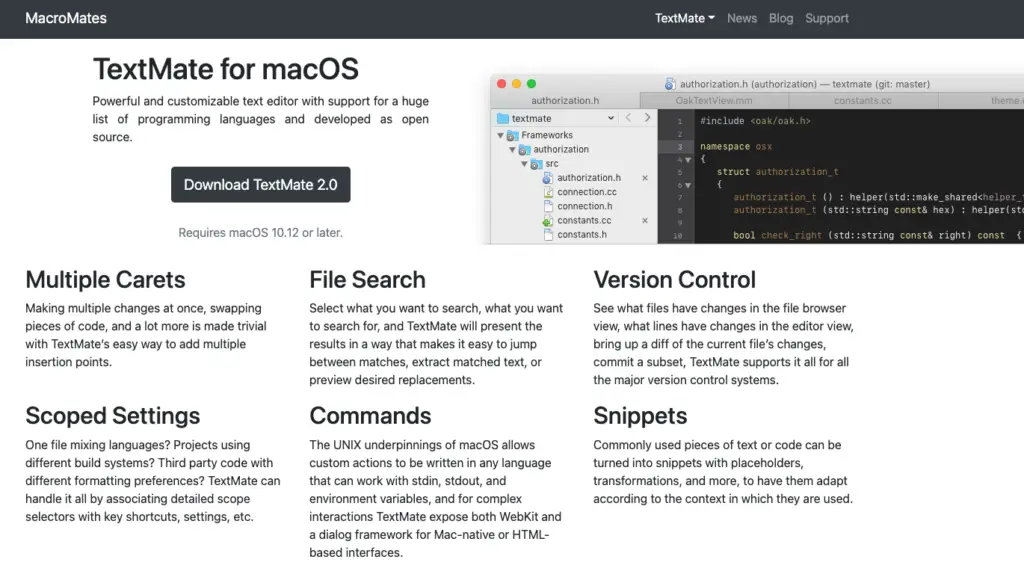Click the connection.cc file icon
Image resolution: width=1024 pixels, height=577 pixels.
click(548, 192)
